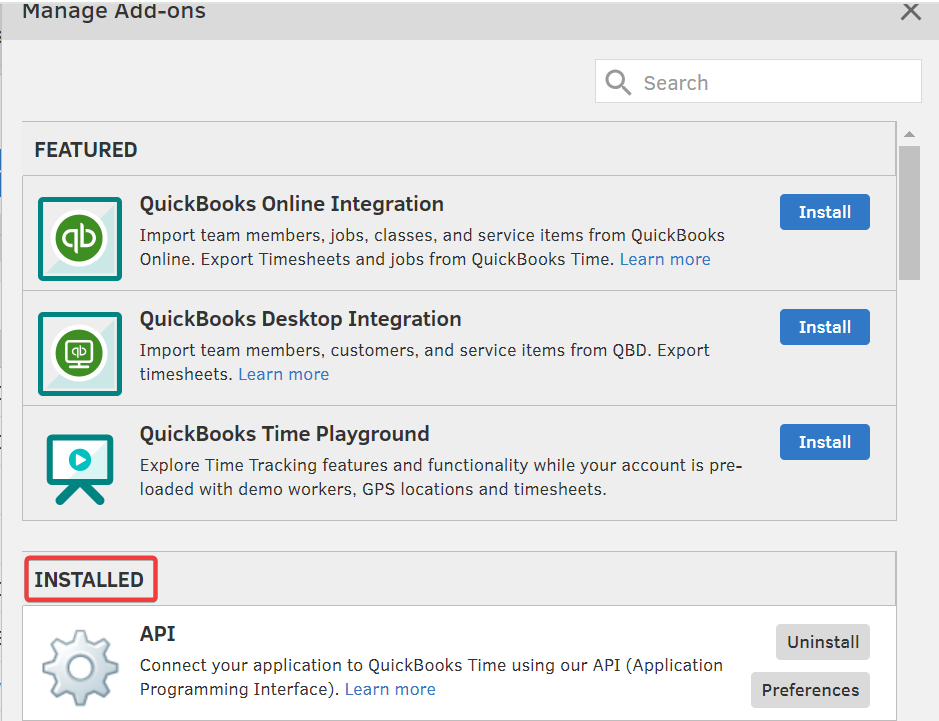939x721 pixels.
Task: Install the QuickBooks Desktop Integration add-on
Action: tap(824, 327)
